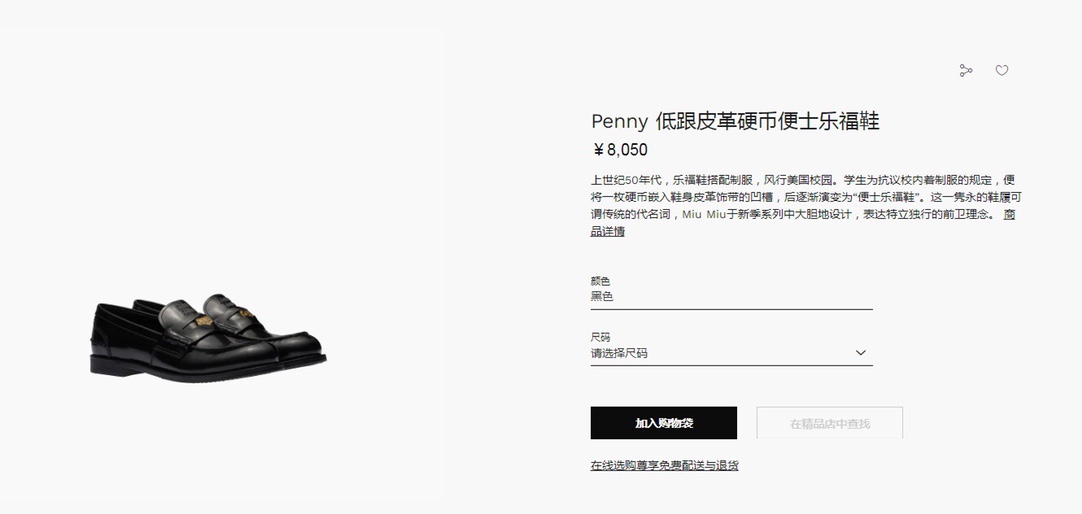
Task: Click the Miu Miu mention in the description
Action: coord(704,214)
